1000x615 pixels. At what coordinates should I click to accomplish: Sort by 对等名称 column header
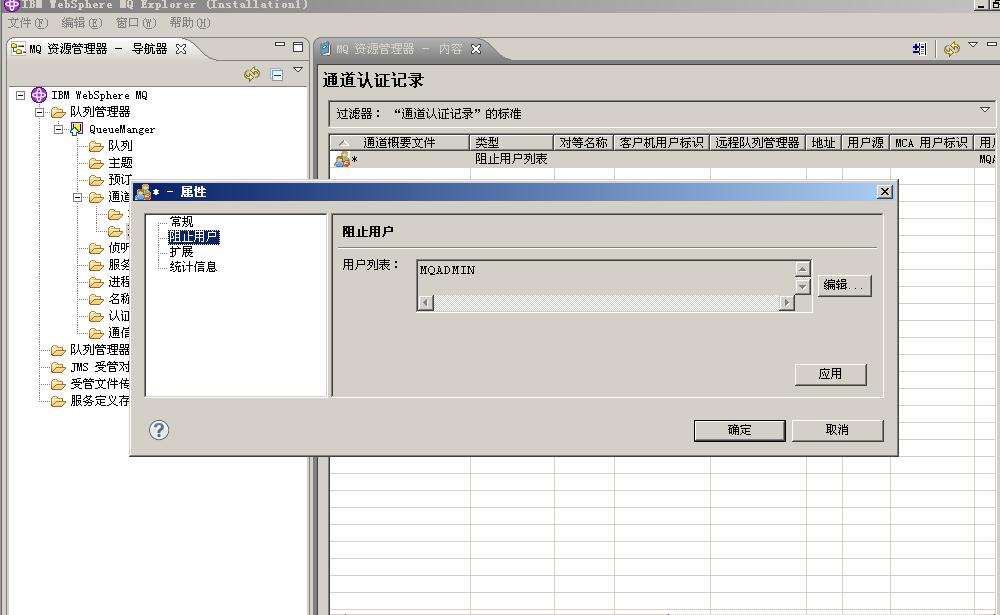click(x=584, y=143)
